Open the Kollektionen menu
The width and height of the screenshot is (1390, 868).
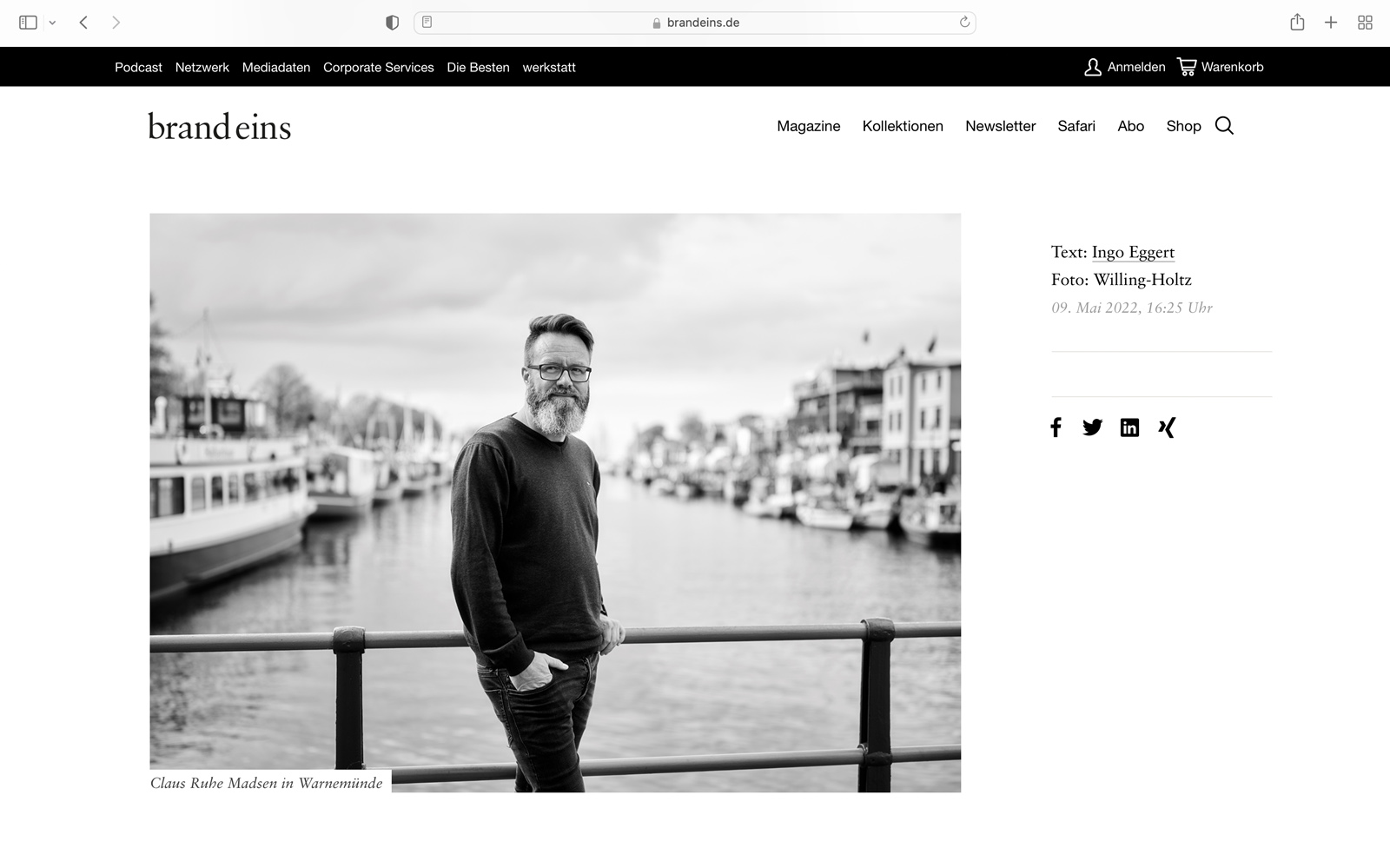pyautogui.click(x=903, y=126)
